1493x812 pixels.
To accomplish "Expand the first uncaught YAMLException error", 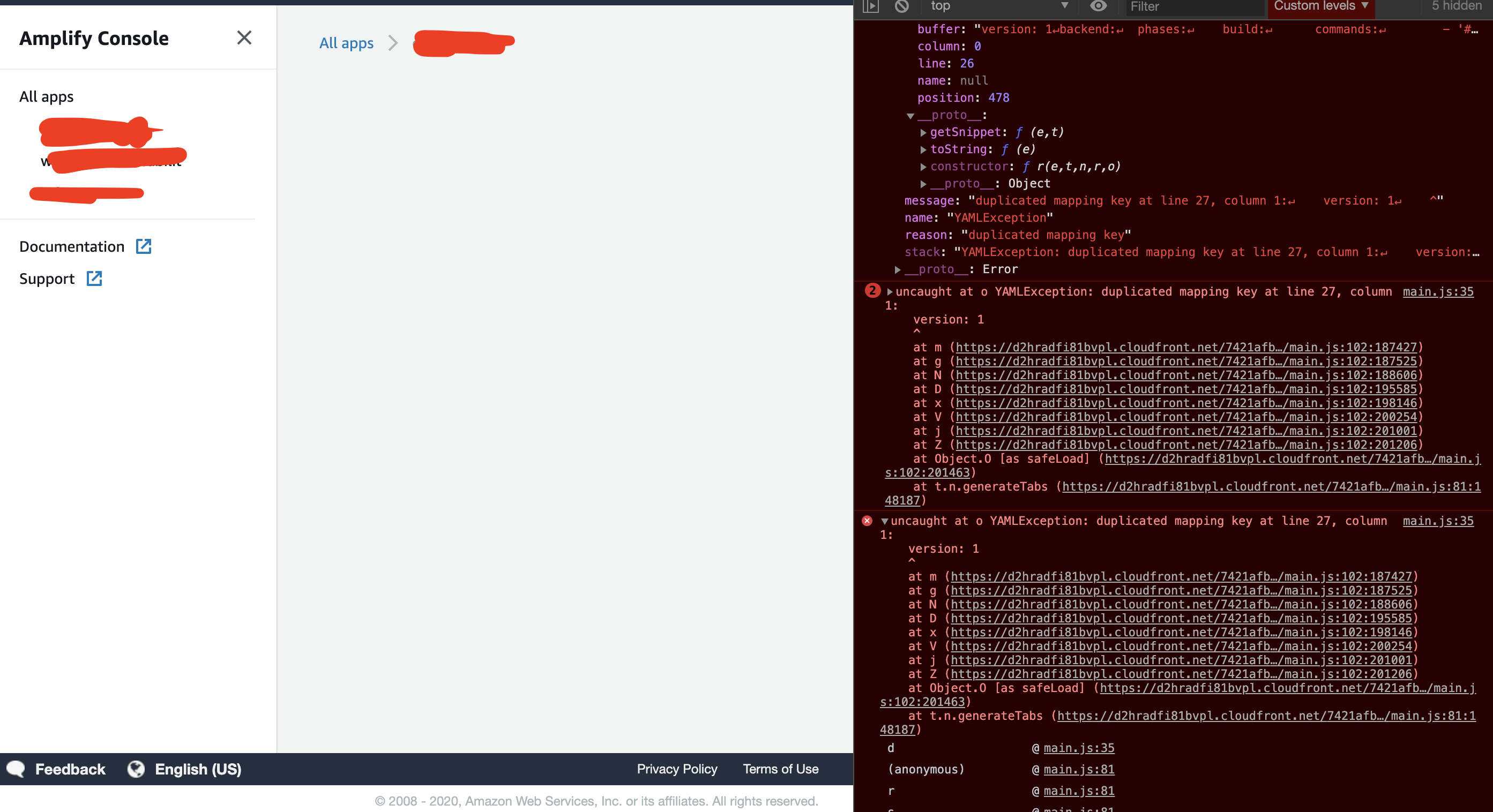I will 890,292.
